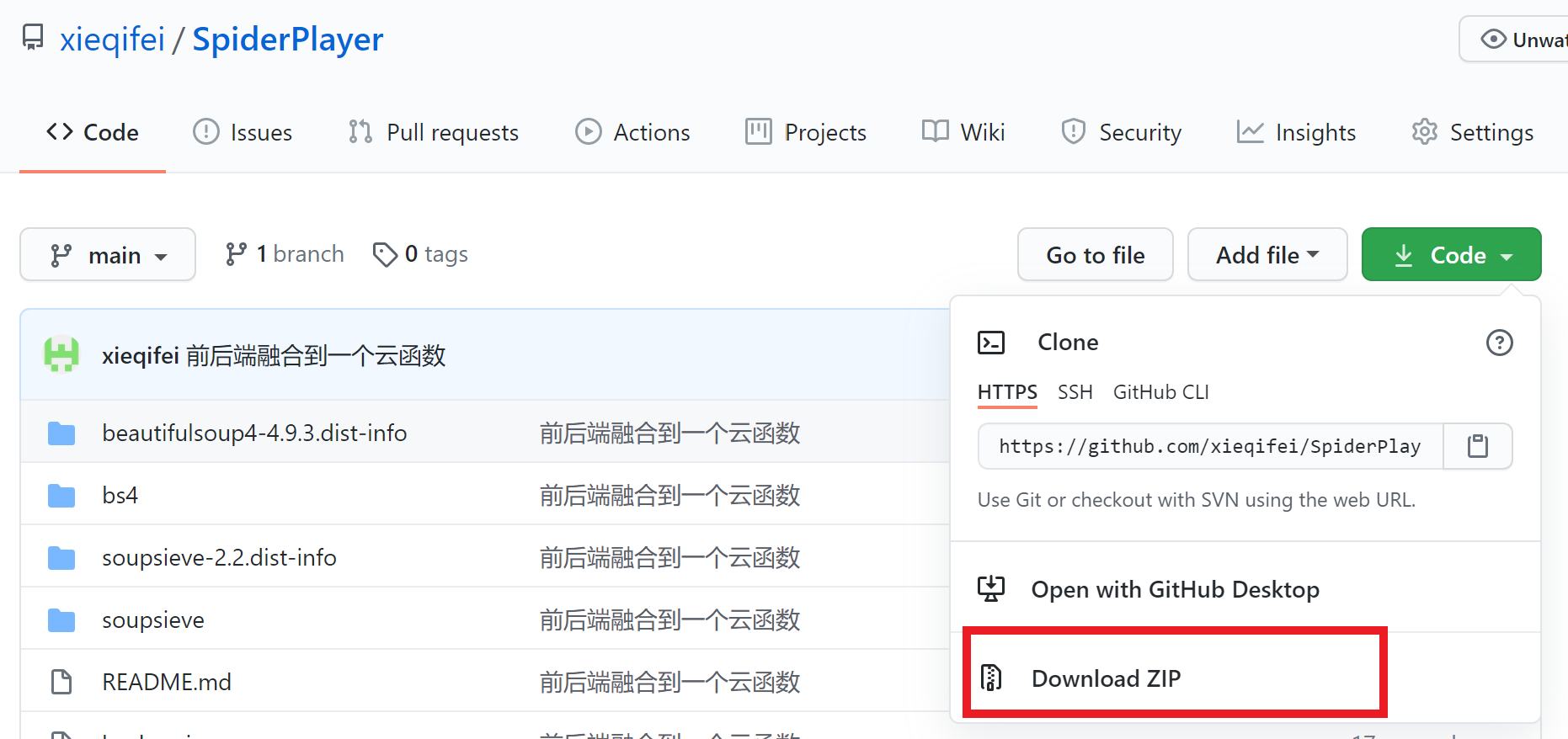The width and height of the screenshot is (1568, 739).
Task: View the 0 tags link
Action: [x=420, y=254]
